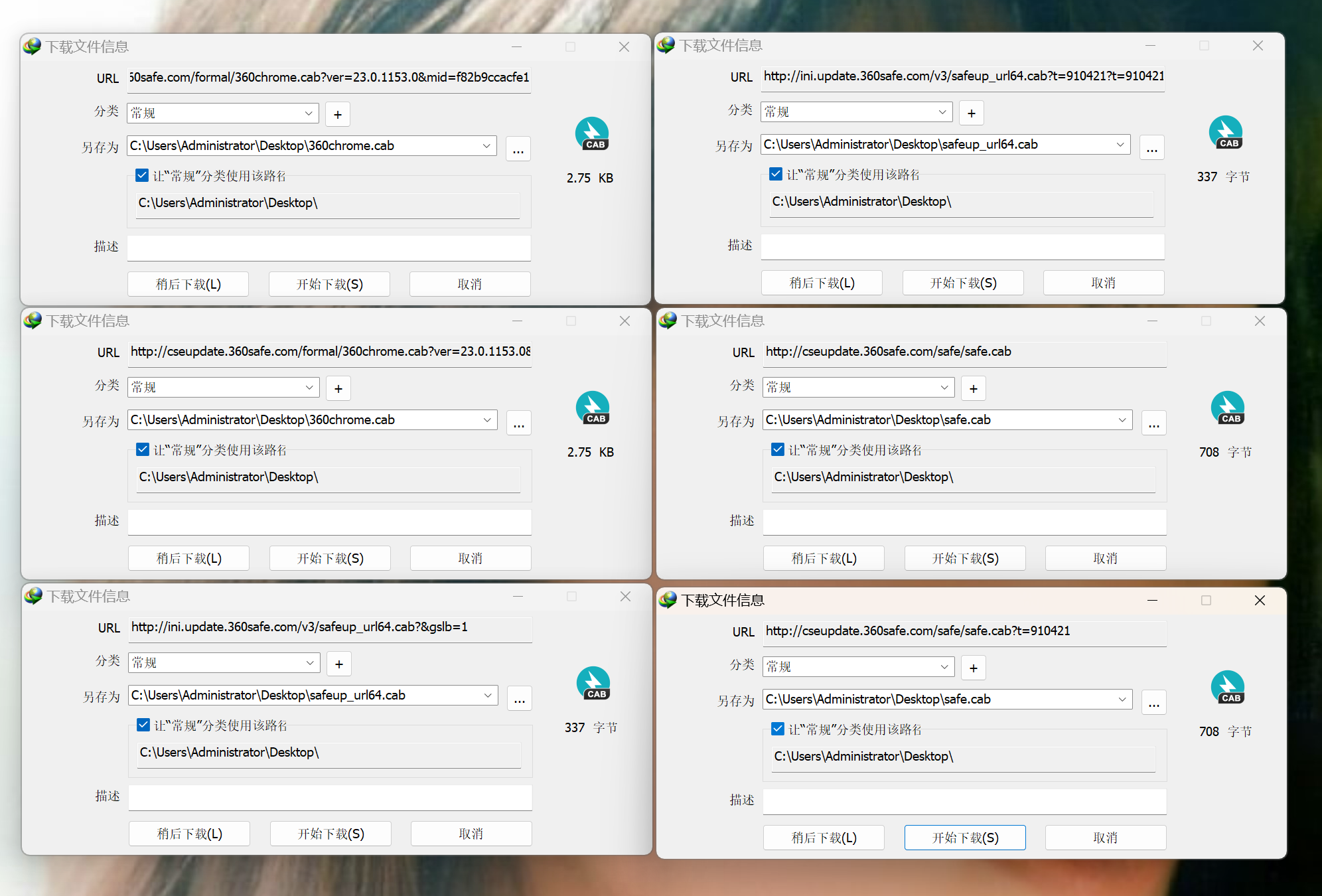This screenshot has width=1322, height=896.
Task: Click the '...' browse button in the t=910421?t=910421 dialog
Action: (1151, 148)
